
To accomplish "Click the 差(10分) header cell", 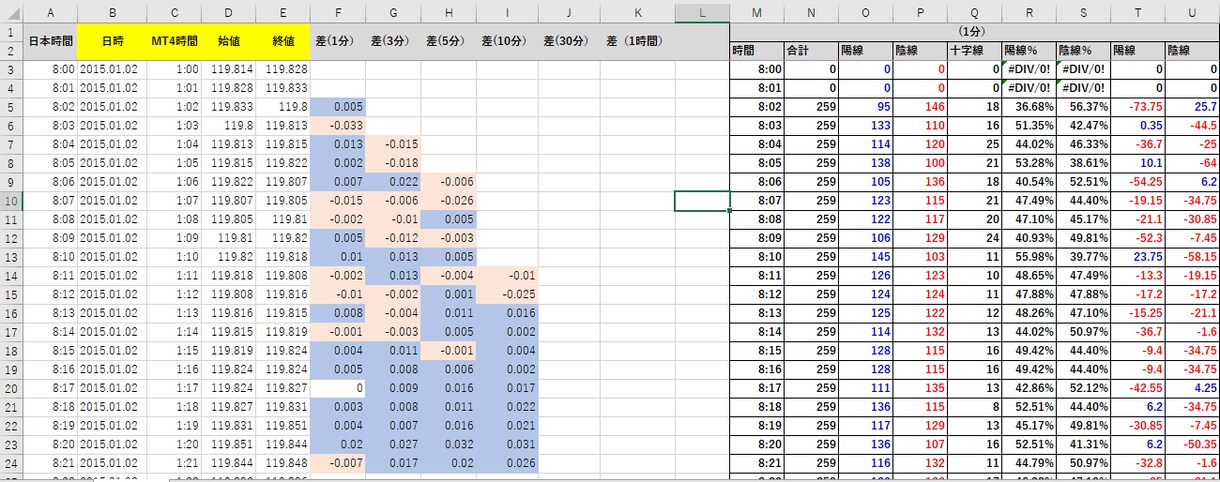I will pos(507,41).
